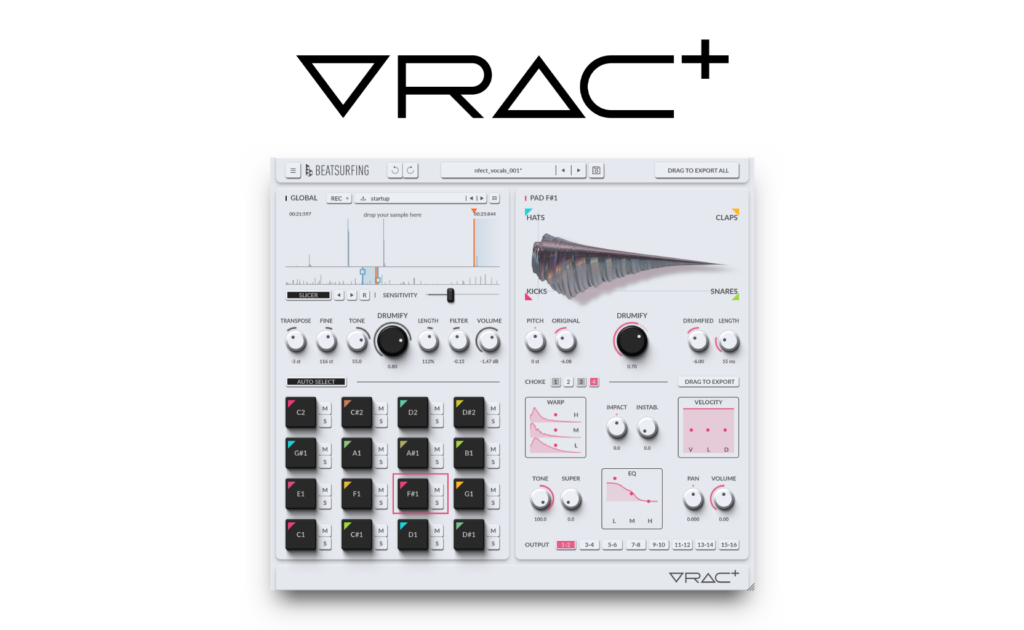Mute the C#1 pad
Screen dimensions: 1024x630
pyautogui.click(x=381, y=531)
